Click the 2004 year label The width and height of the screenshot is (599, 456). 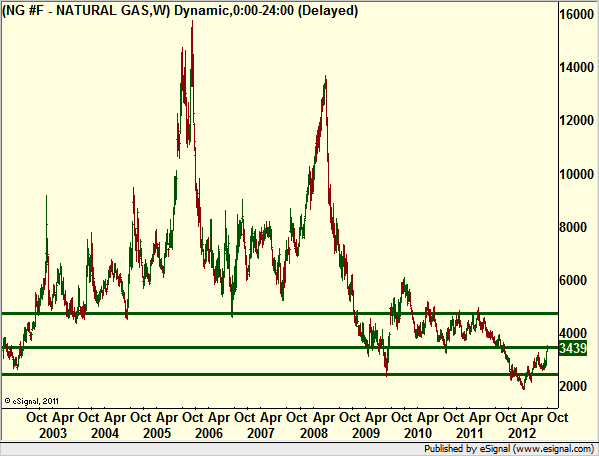pos(105,433)
